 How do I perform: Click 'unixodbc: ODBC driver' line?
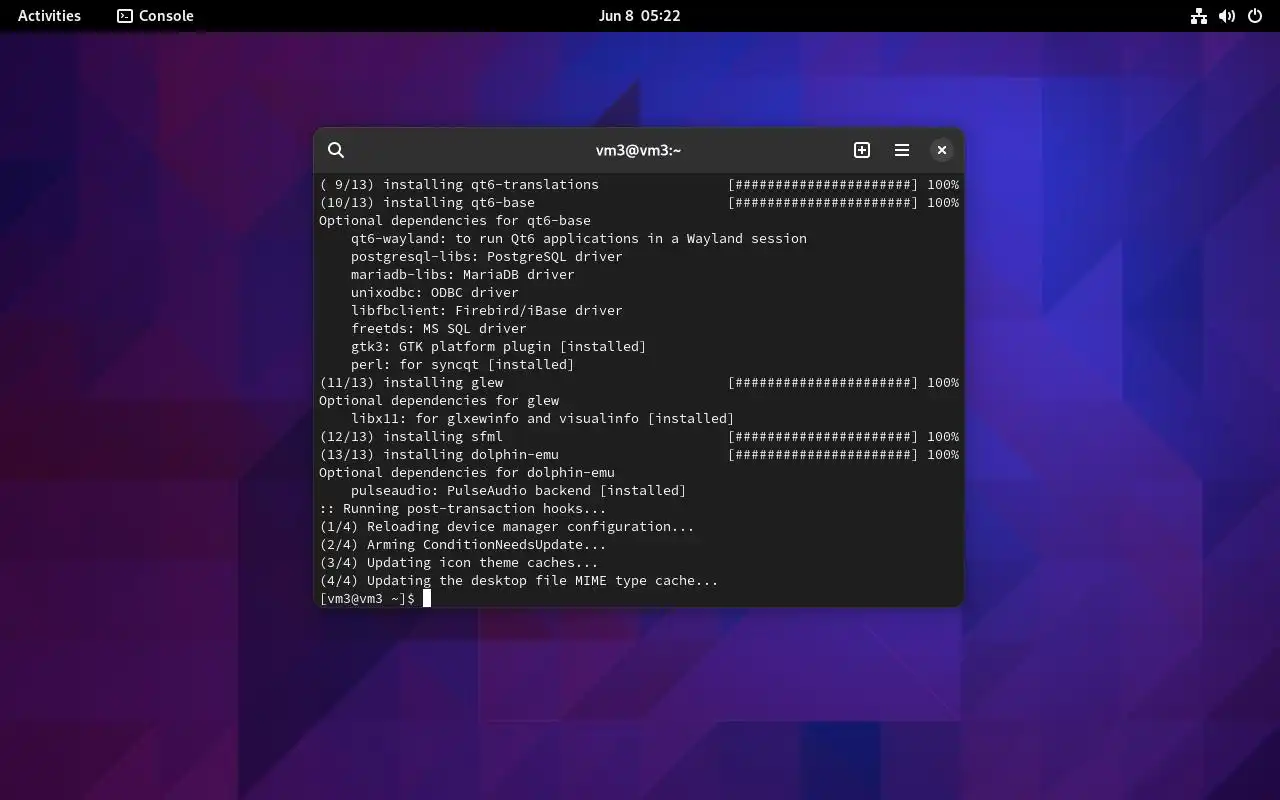tap(434, 292)
